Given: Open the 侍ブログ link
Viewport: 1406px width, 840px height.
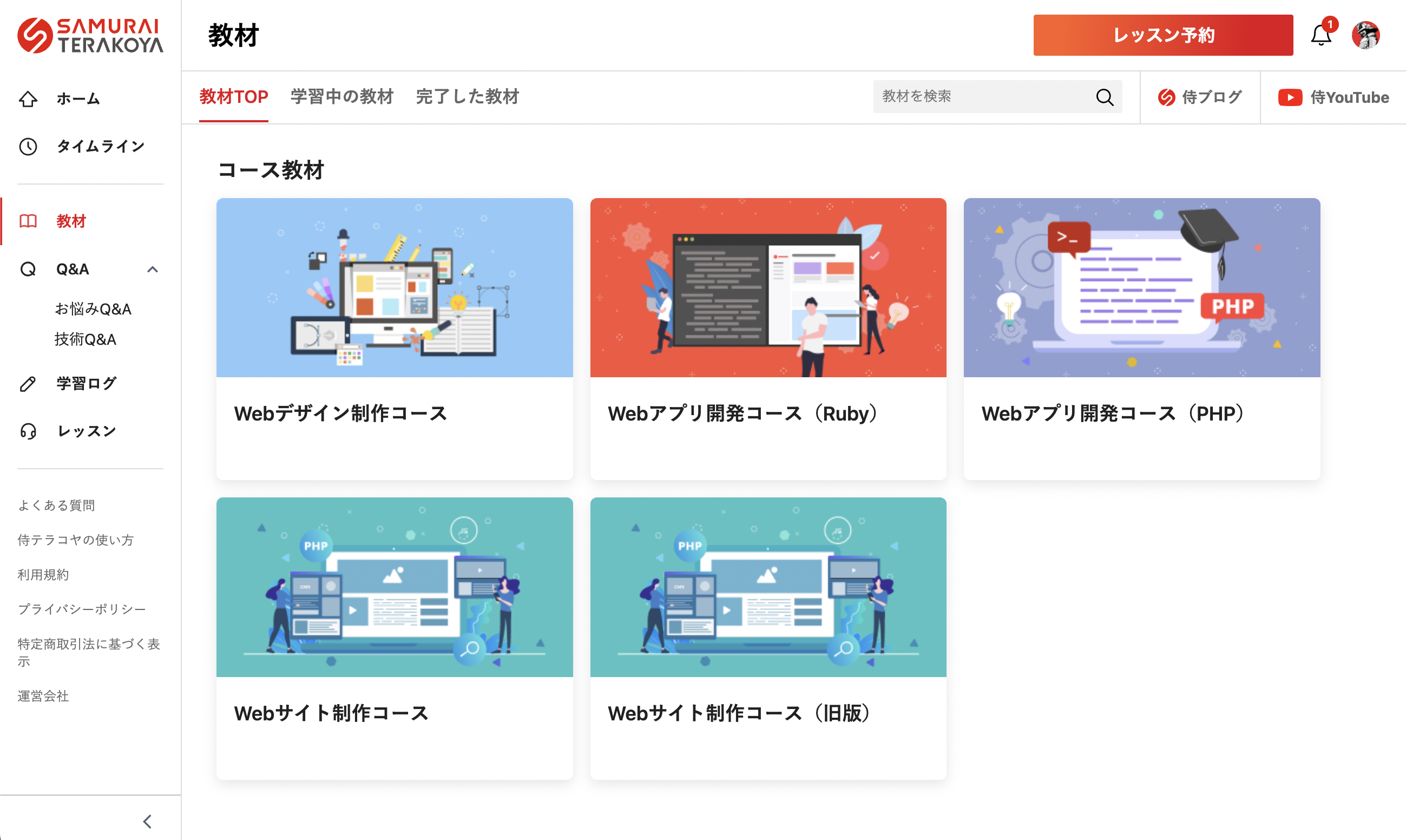Looking at the screenshot, I should click(x=1199, y=97).
